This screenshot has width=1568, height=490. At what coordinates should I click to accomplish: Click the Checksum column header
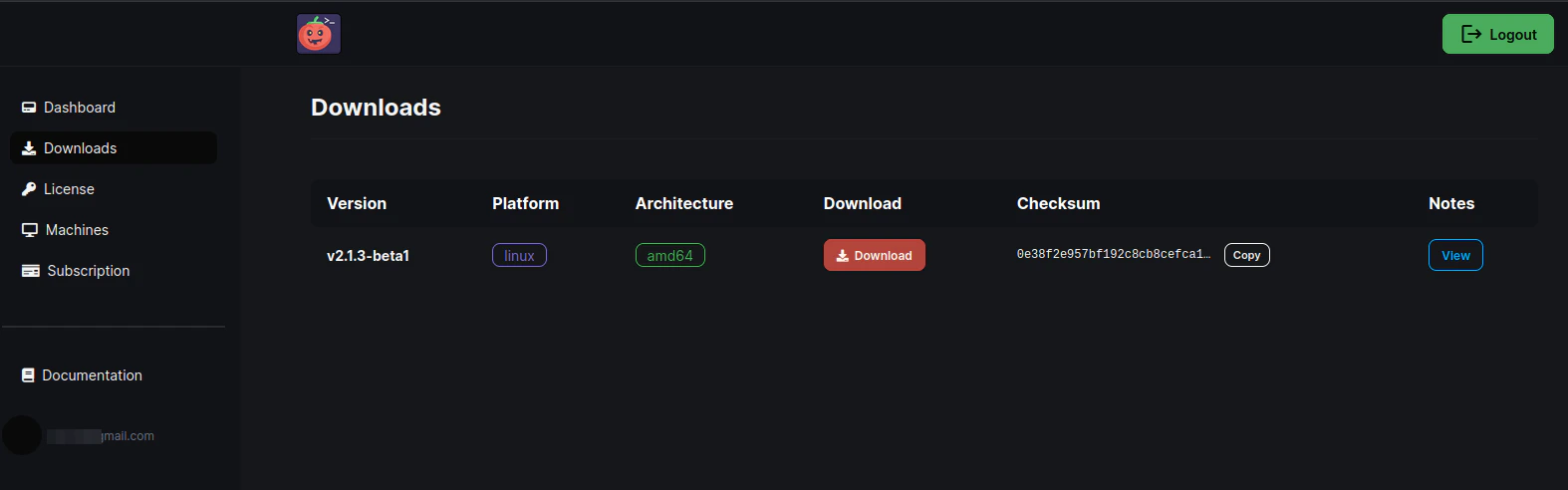pos(1058,203)
